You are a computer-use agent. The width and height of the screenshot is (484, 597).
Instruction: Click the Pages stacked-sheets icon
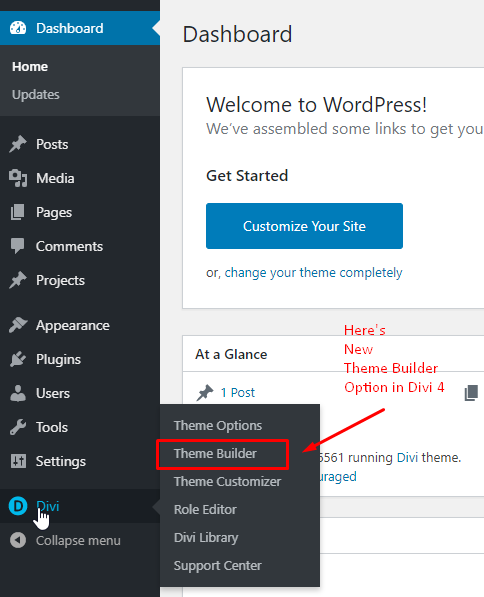pyautogui.click(x=18, y=212)
